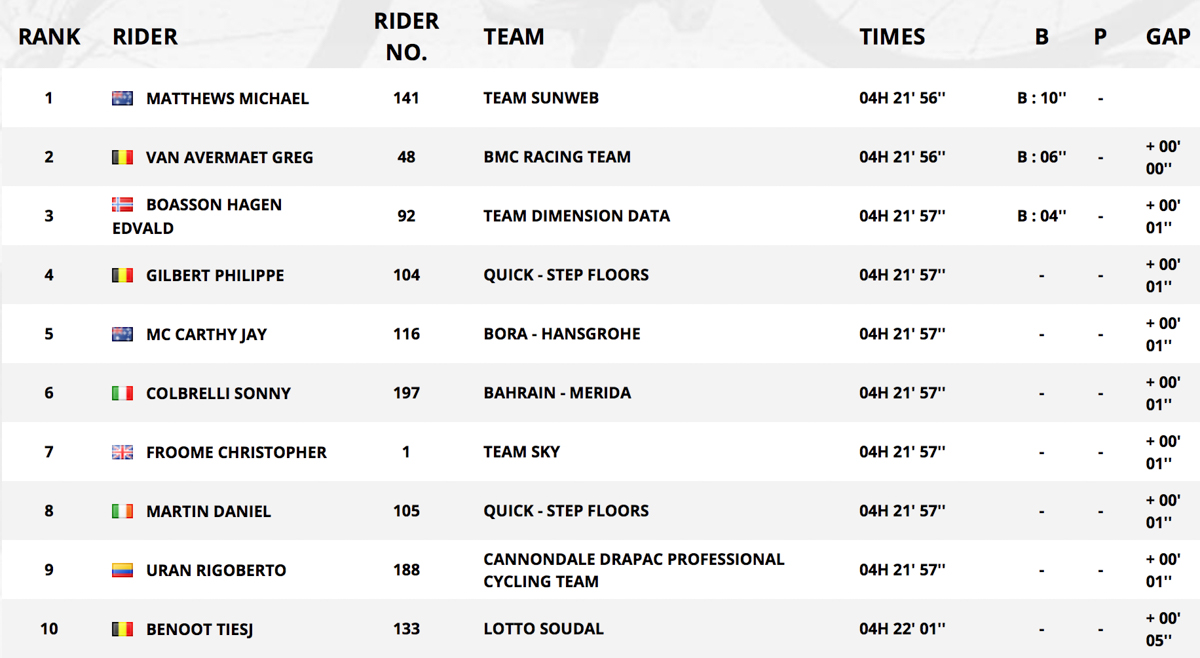Click the Italian flag beside Colbrelli Sonny
This screenshot has width=1200, height=658.
[x=122, y=393]
